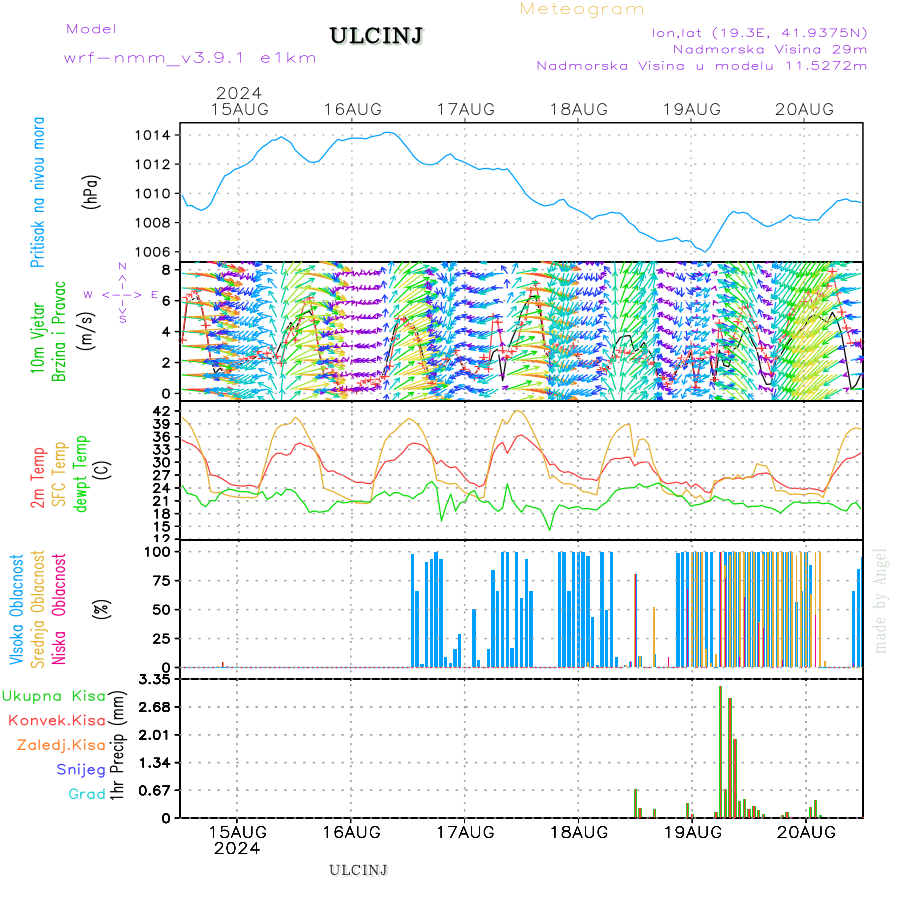Click the "(m/s)" wind speed unit

tap(86, 331)
